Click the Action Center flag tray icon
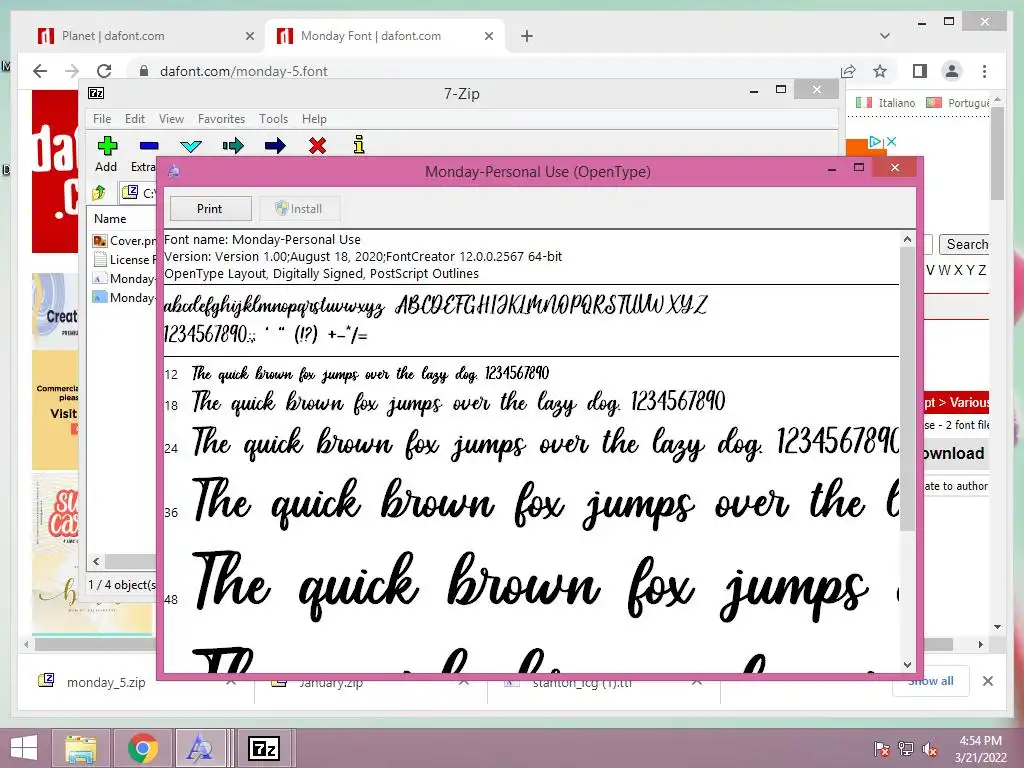The height and width of the screenshot is (768, 1024). (882, 748)
